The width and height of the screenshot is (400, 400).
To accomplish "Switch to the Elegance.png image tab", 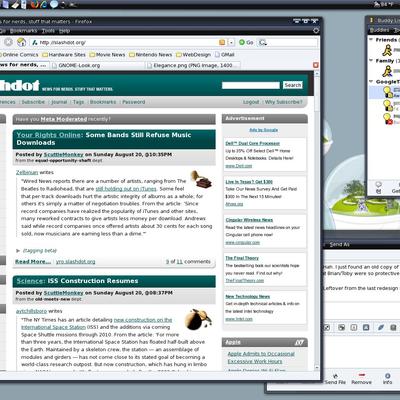I will 193,65.
